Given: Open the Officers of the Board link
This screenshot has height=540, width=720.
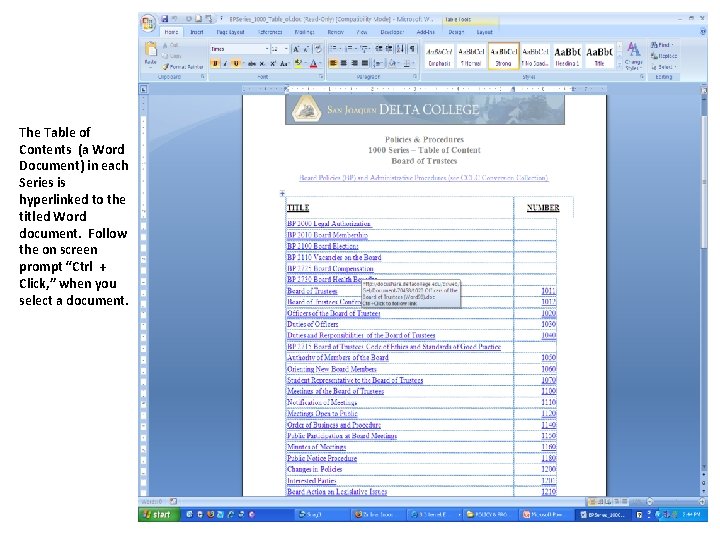Looking at the screenshot, I should pyautogui.click(x=334, y=313).
